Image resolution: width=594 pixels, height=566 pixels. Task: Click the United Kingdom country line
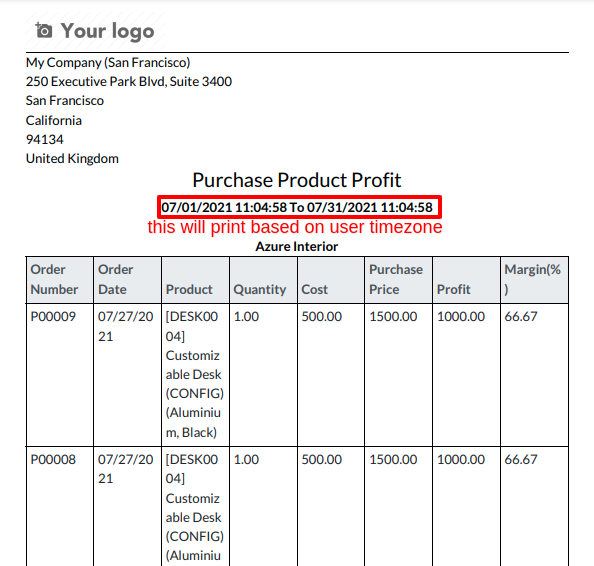(x=72, y=158)
